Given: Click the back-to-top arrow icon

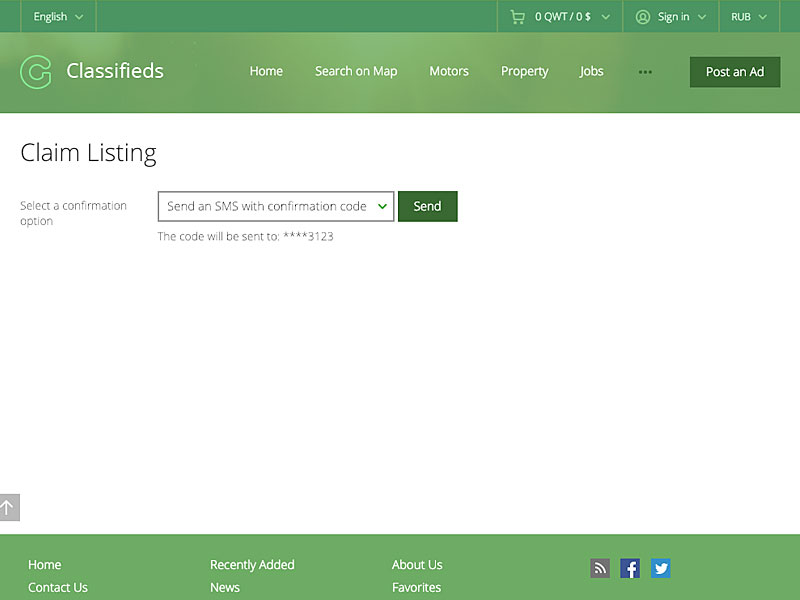Looking at the screenshot, I should (9, 507).
